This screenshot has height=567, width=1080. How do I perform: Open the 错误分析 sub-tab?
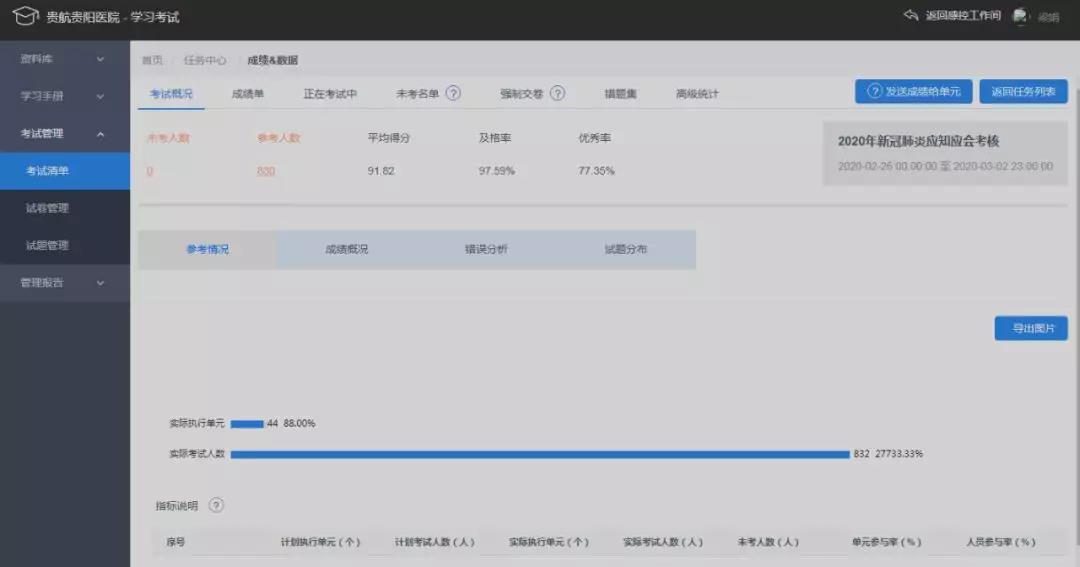pos(486,249)
